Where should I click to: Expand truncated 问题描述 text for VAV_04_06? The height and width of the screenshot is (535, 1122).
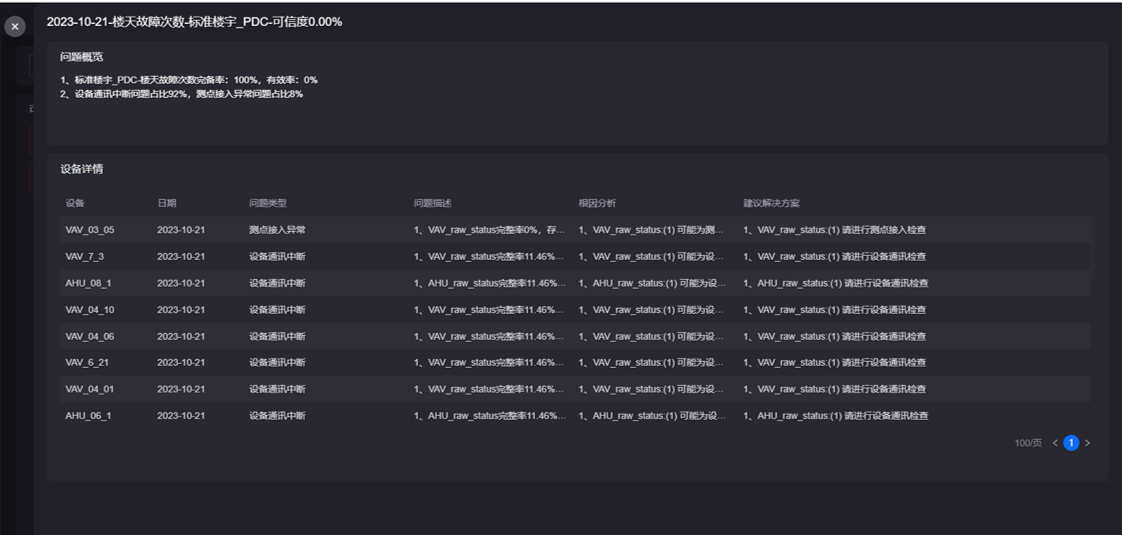[489, 336]
